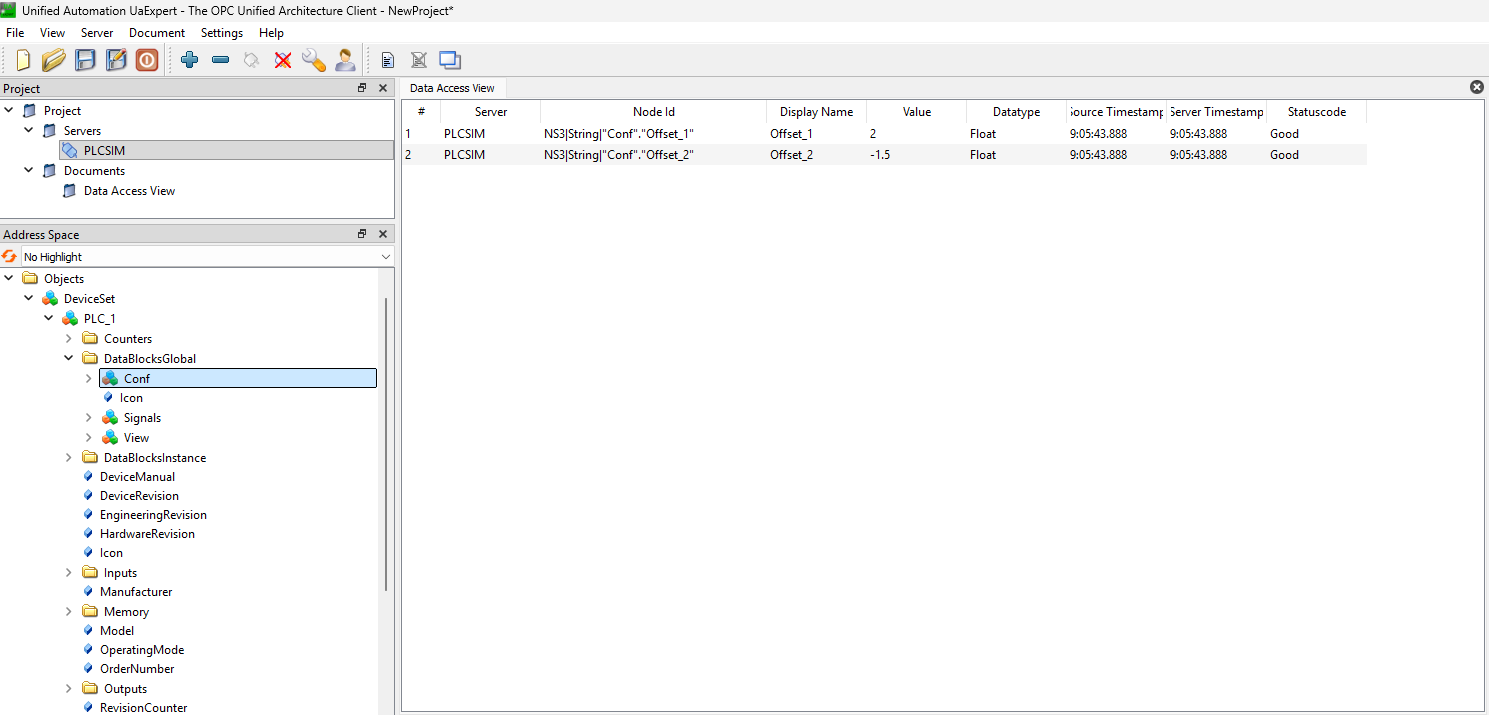Click the Datatype column header
This screenshot has height=715, width=1489.
[x=1017, y=112]
